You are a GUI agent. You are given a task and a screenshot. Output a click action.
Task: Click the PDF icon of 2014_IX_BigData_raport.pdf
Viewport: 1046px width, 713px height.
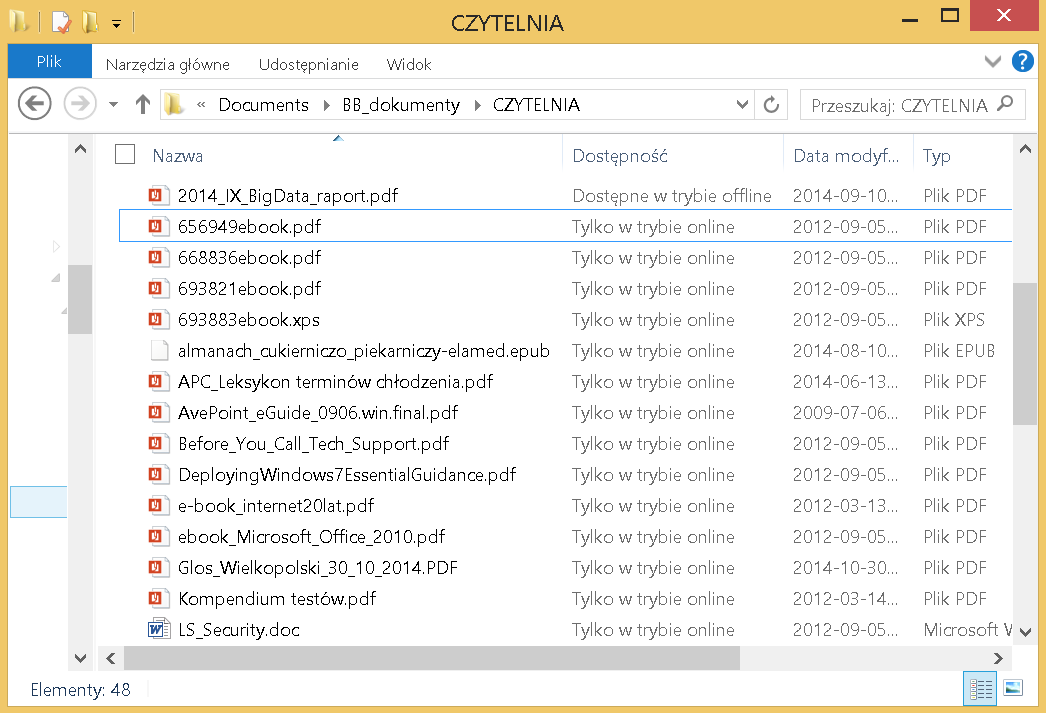(x=157, y=196)
